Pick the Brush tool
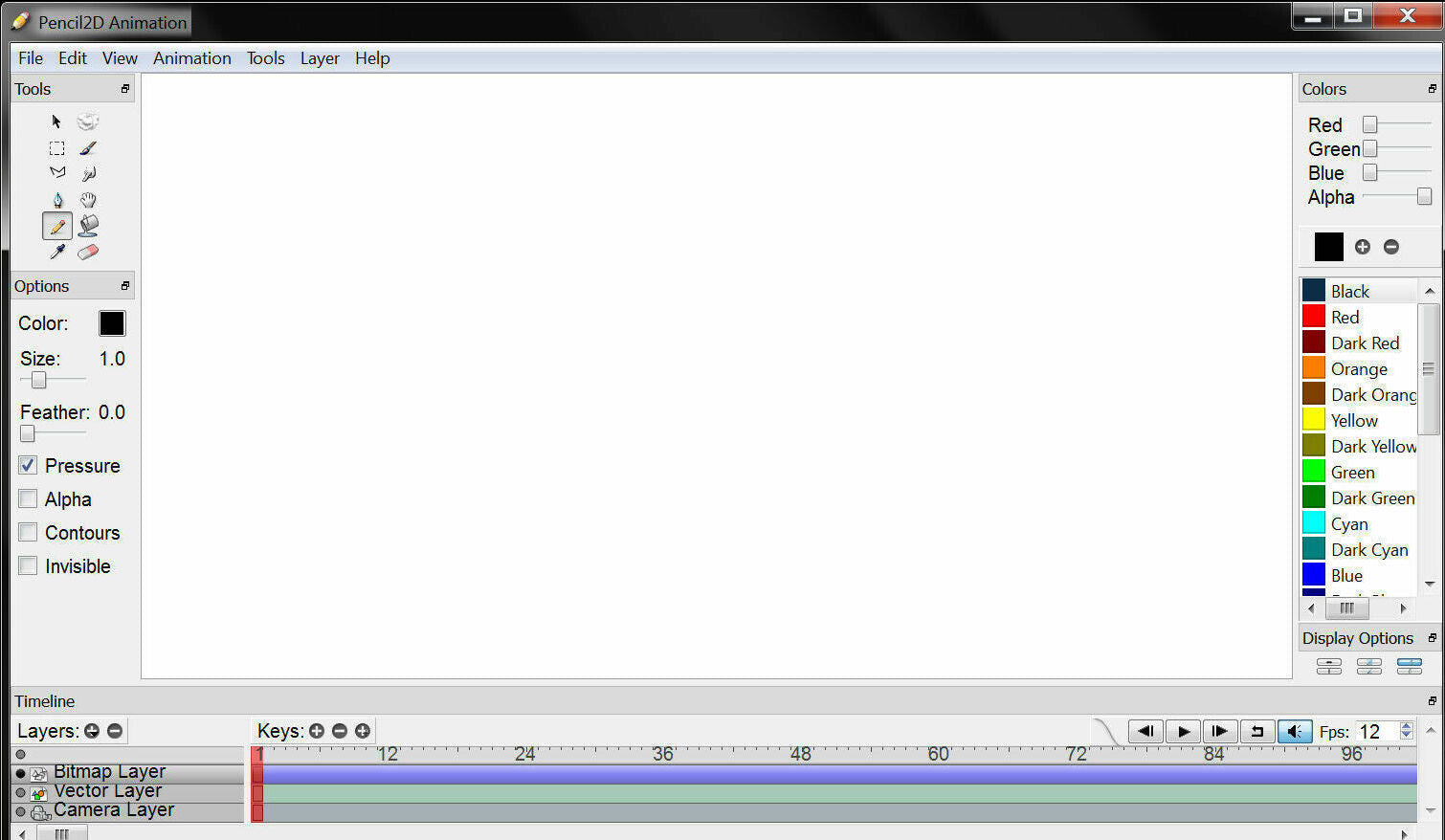This screenshot has height=840, width=1445. click(88, 148)
